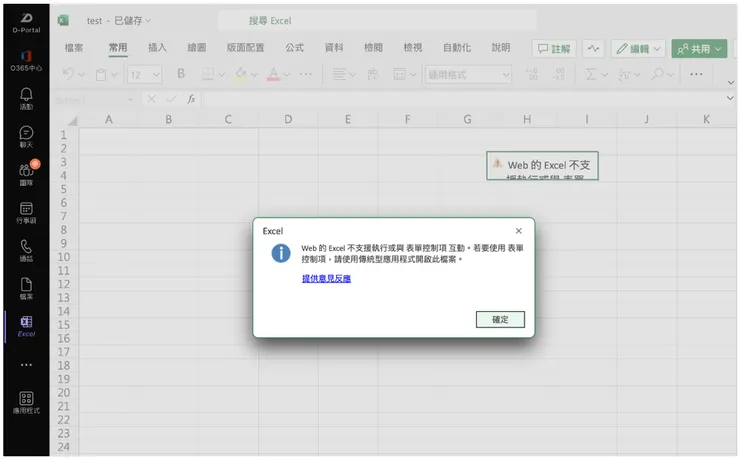Click the Undo arrow icon
Image resolution: width=740 pixels, height=459 pixels.
[68, 74]
